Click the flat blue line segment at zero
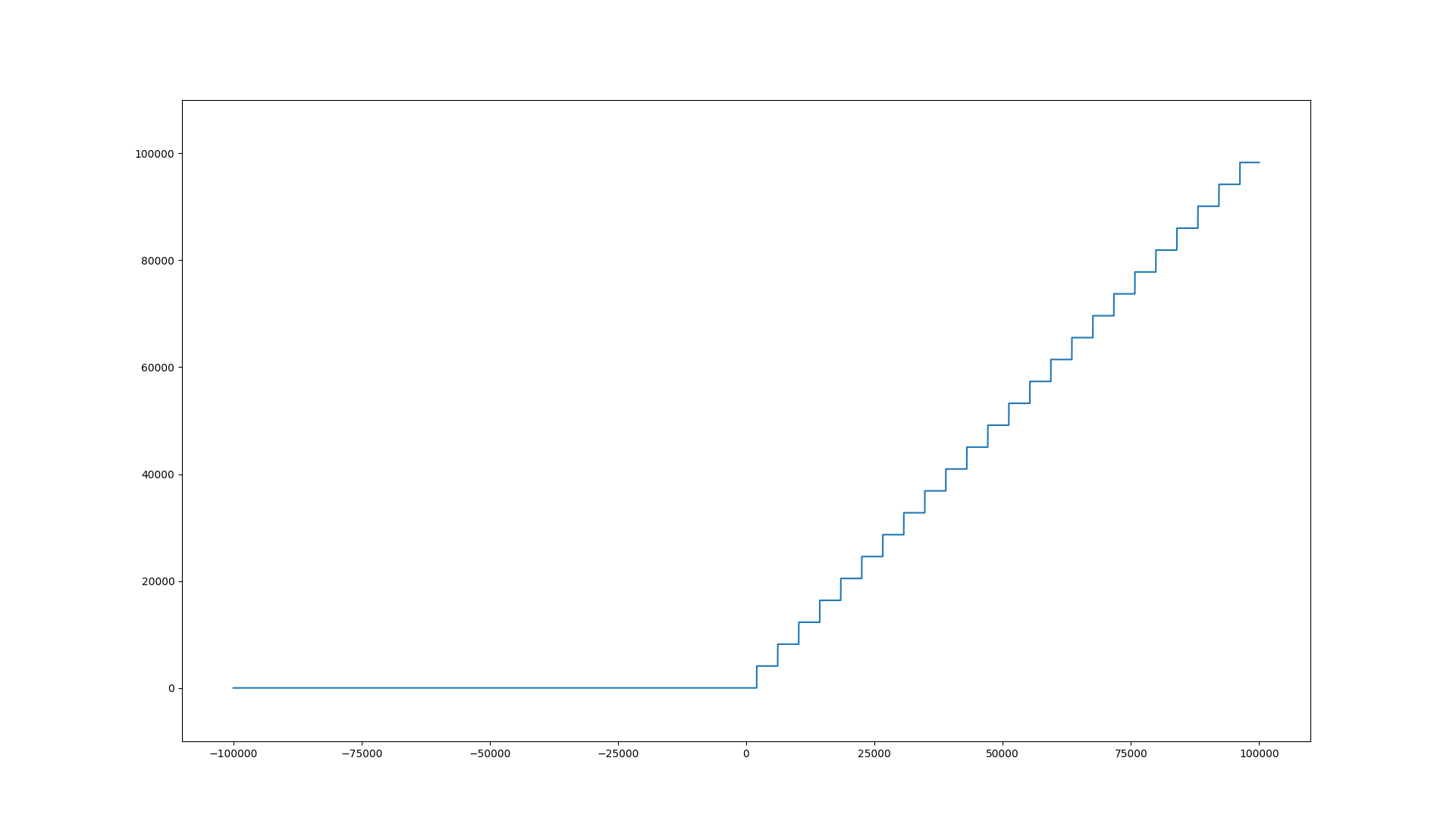Image resolution: width=1456 pixels, height=833 pixels. [x=493, y=688]
